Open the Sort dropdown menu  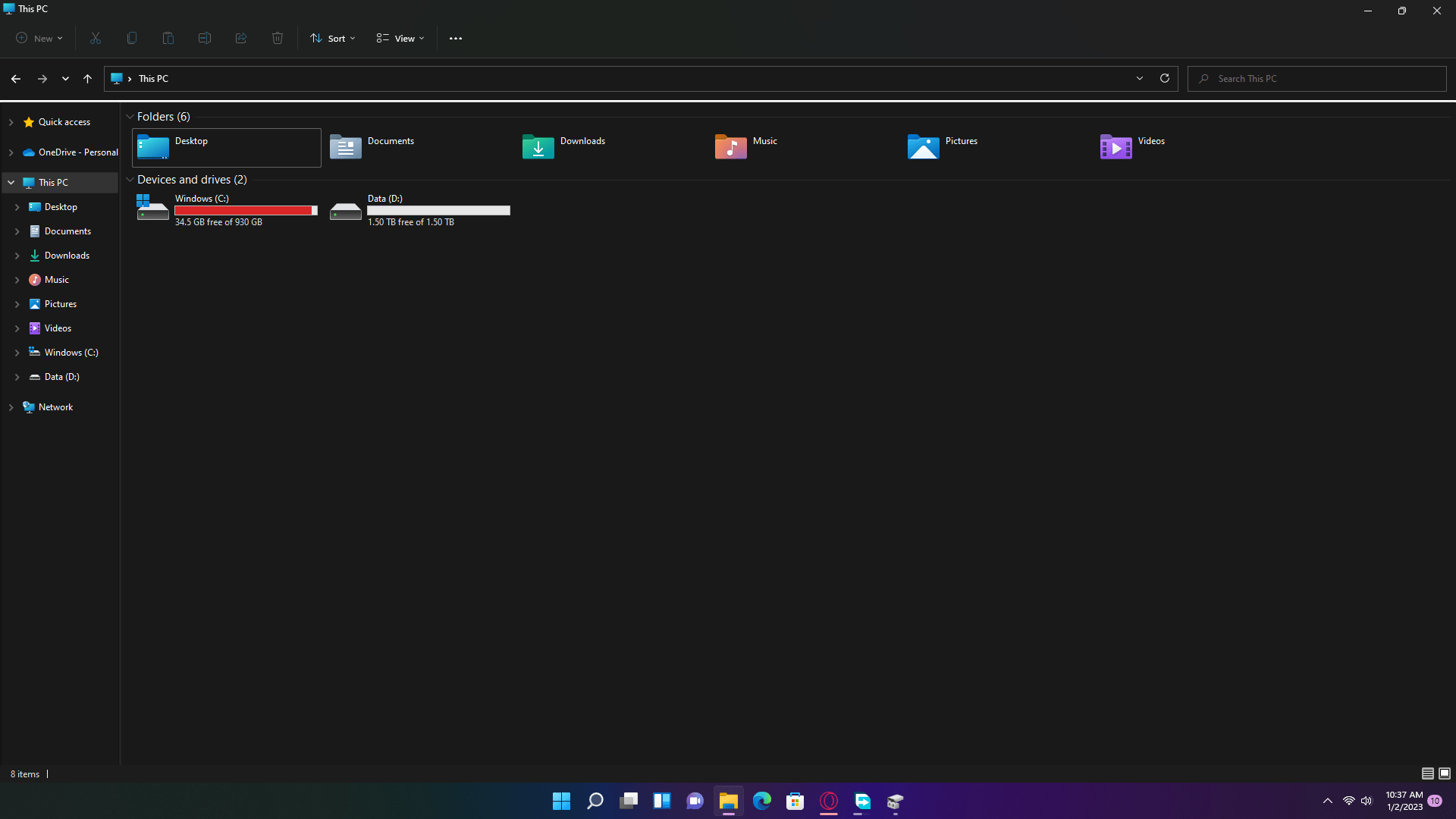[333, 38]
